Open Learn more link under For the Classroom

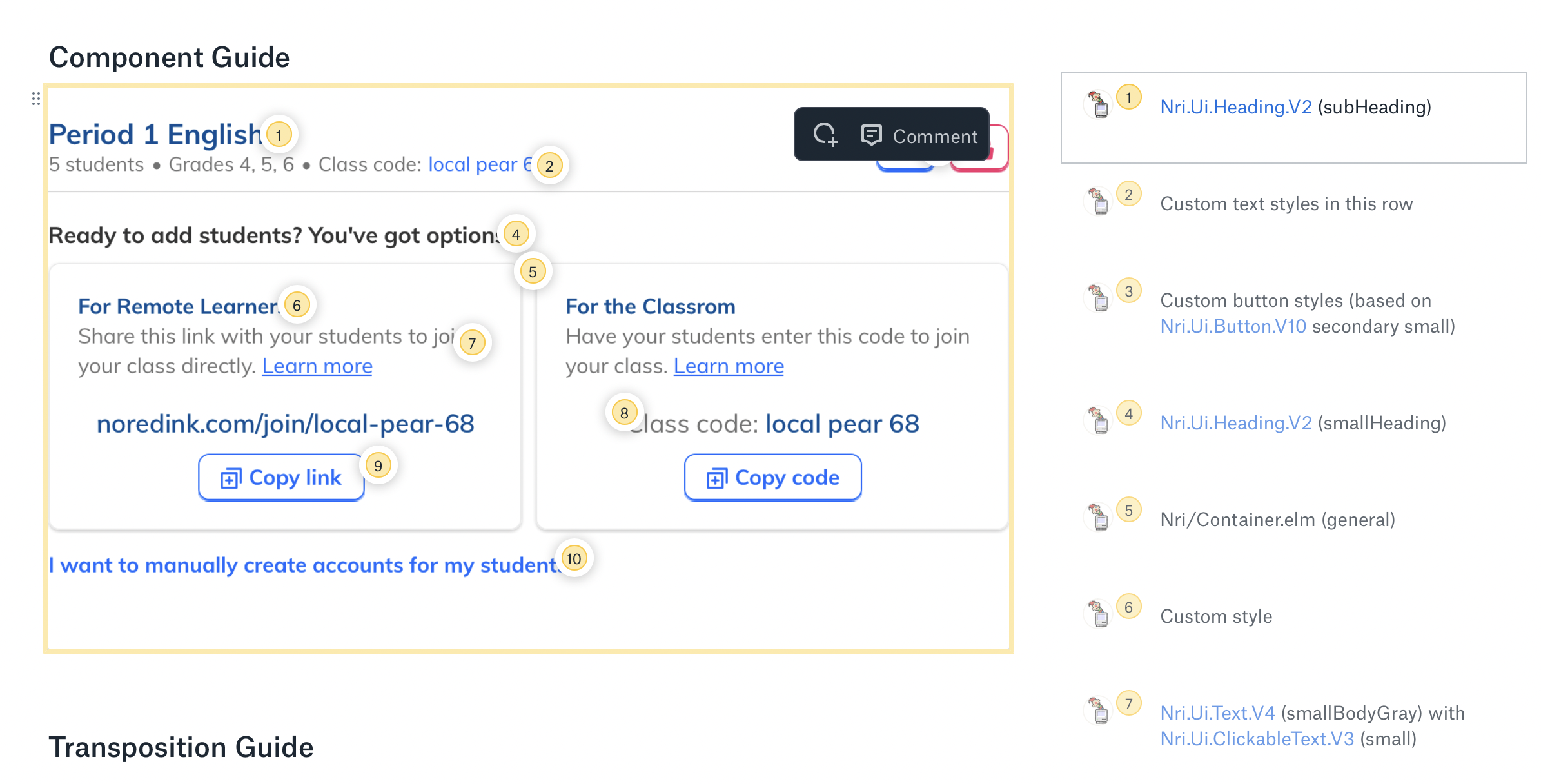click(729, 366)
